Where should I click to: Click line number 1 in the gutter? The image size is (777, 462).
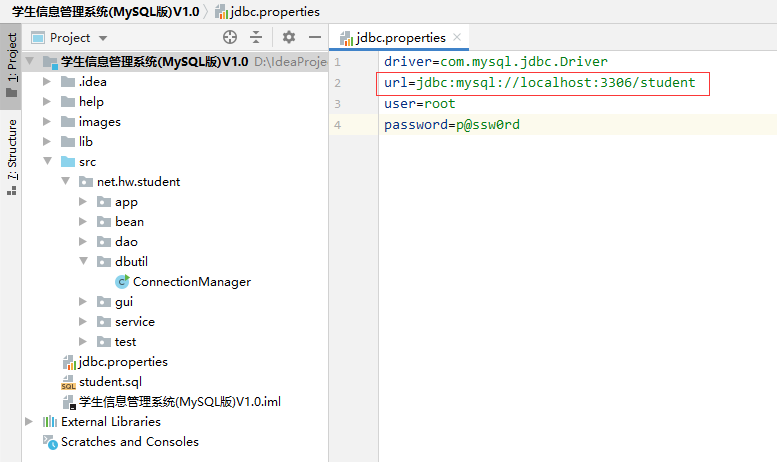point(337,62)
